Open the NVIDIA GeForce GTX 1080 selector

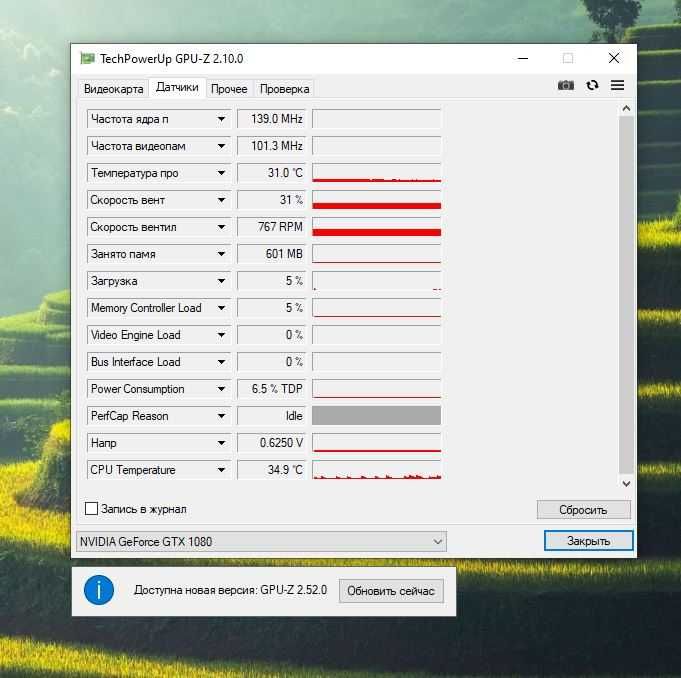pyautogui.click(x=261, y=542)
